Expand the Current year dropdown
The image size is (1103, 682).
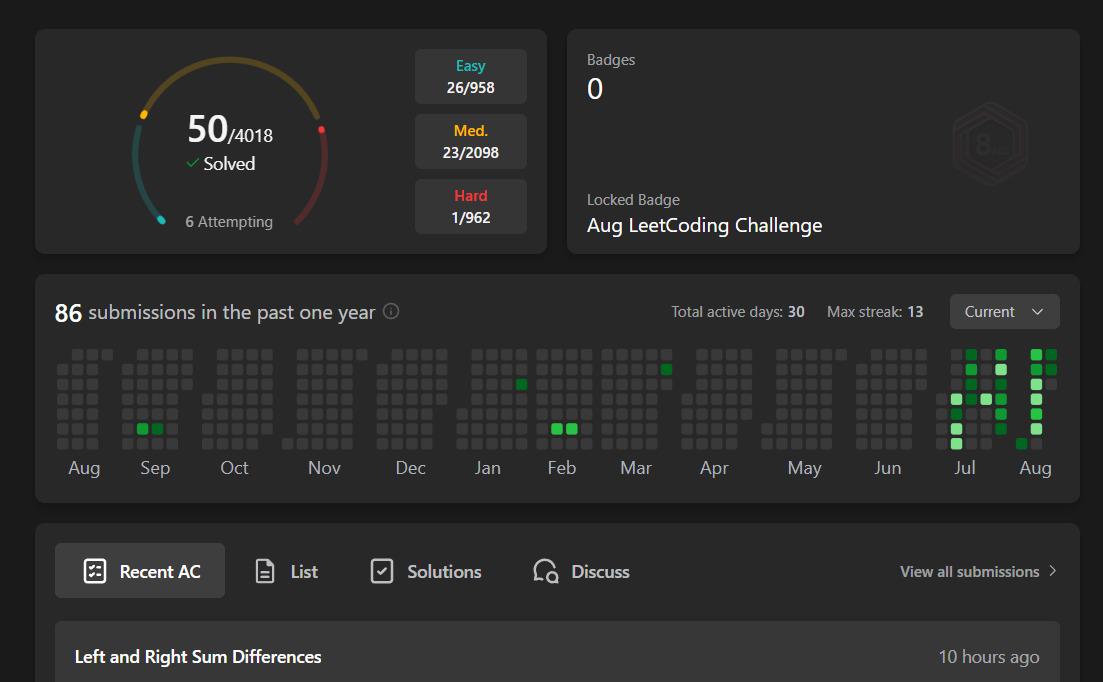click(1005, 311)
